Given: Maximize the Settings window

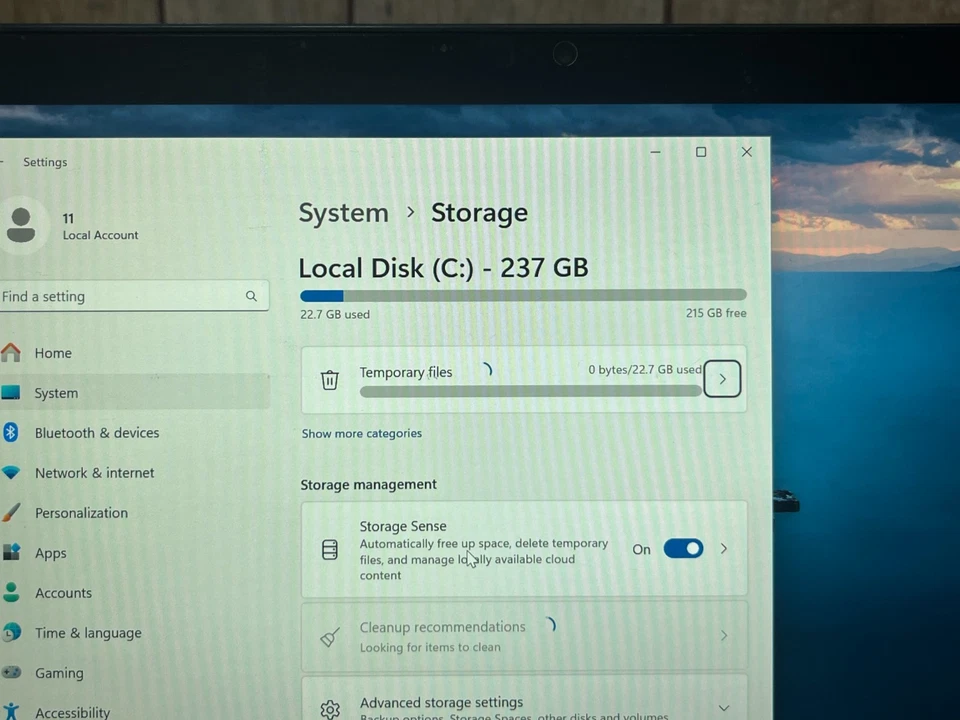Looking at the screenshot, I should 701,151.
